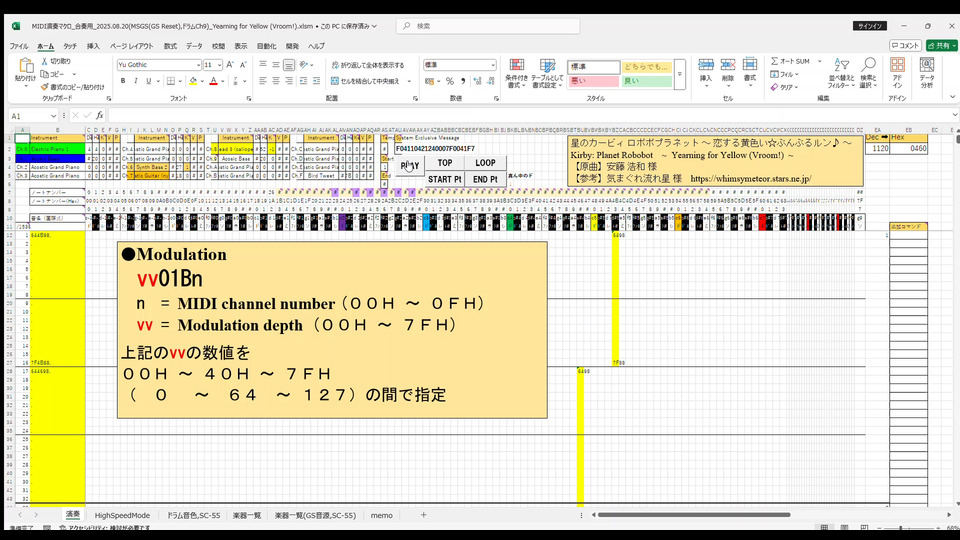Click the Cut (切り取り) scissors icon
960x540 pixels.
45,61
